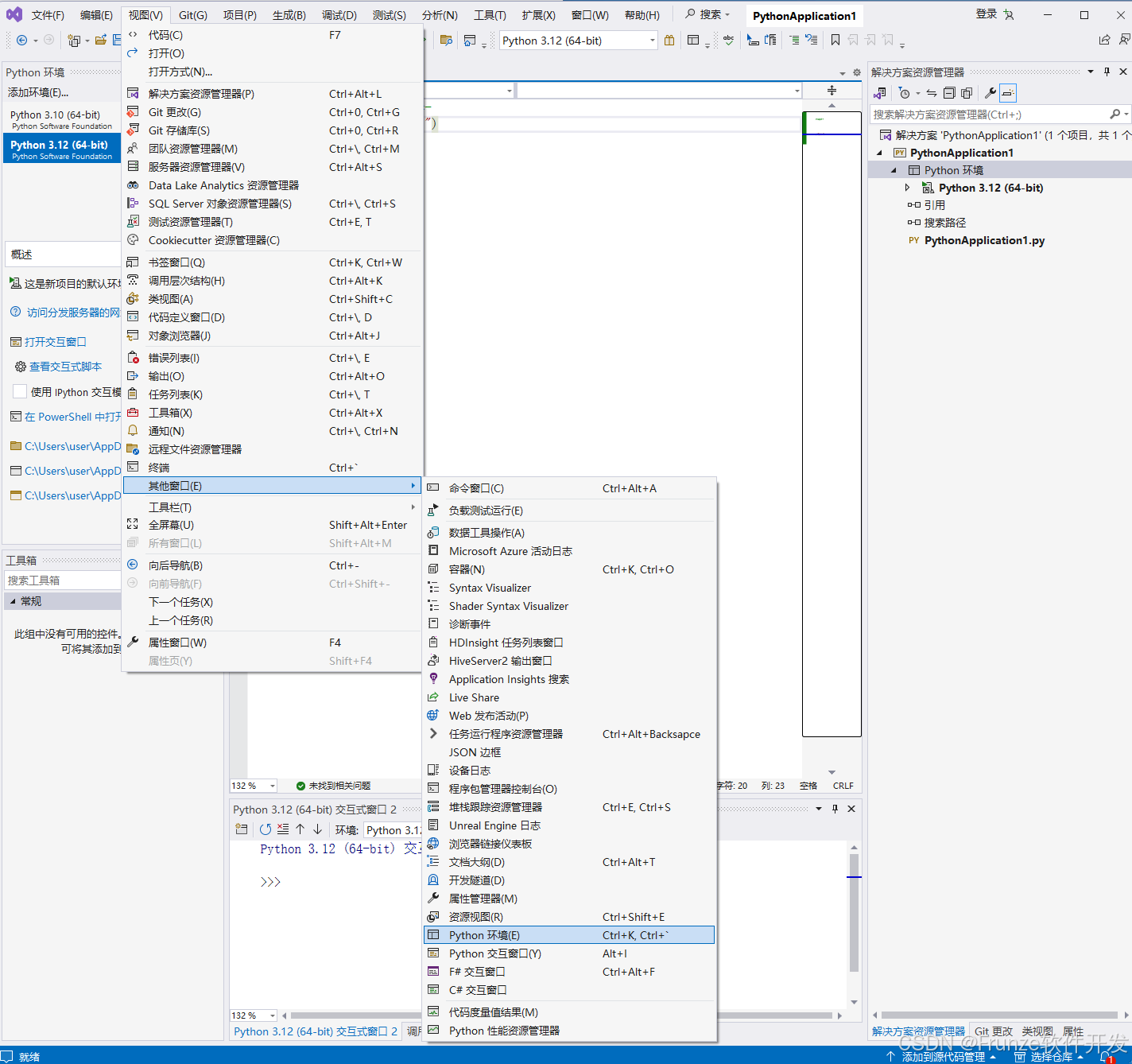This screenshot has width=1132, height=1064.
Task: Collapse the PythonApplication1 project node
Action: point(879,153)
